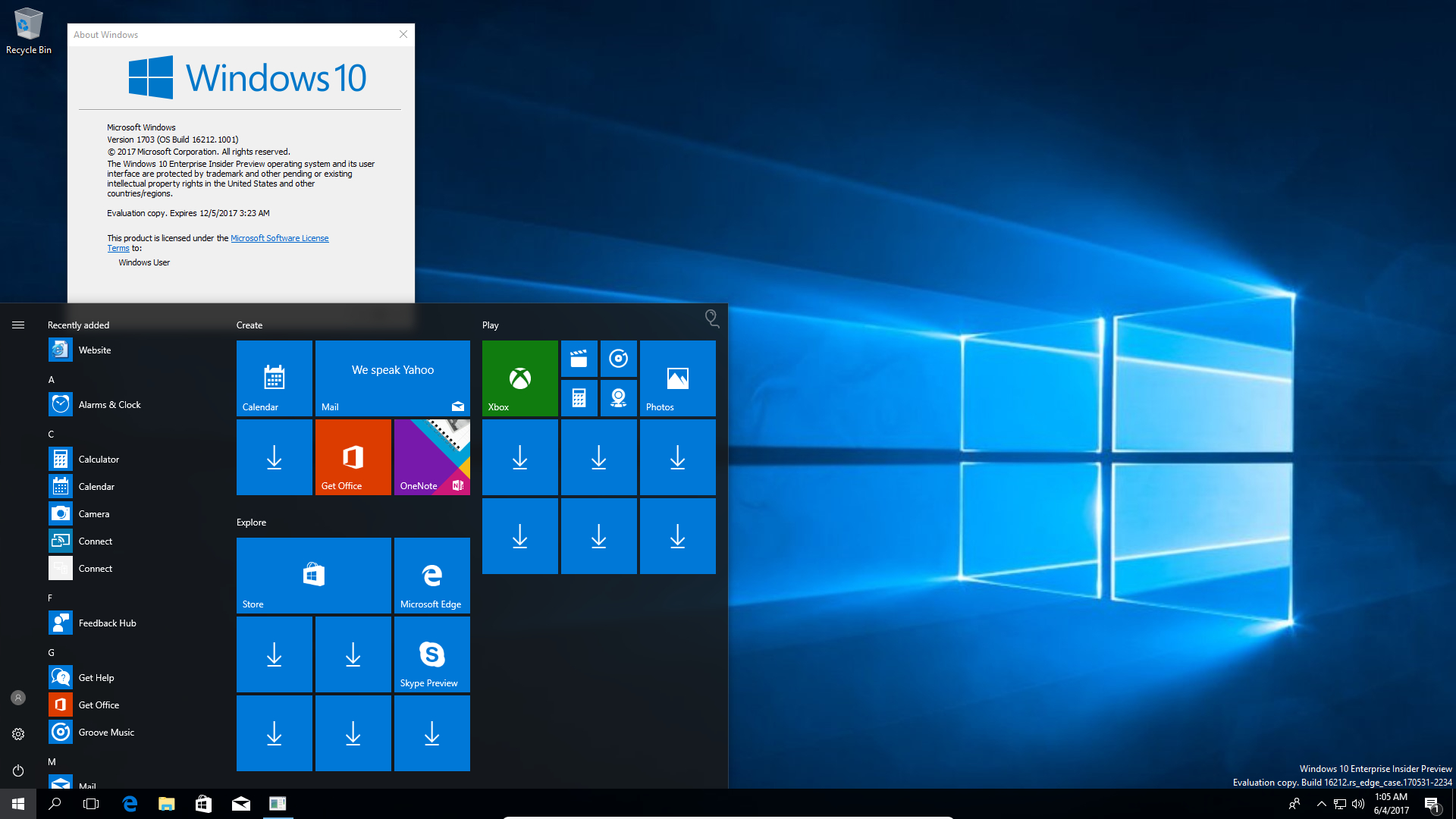Close the About Windows dialog
The height and width of the screenshot is (819, 1456).
[403, 34]
